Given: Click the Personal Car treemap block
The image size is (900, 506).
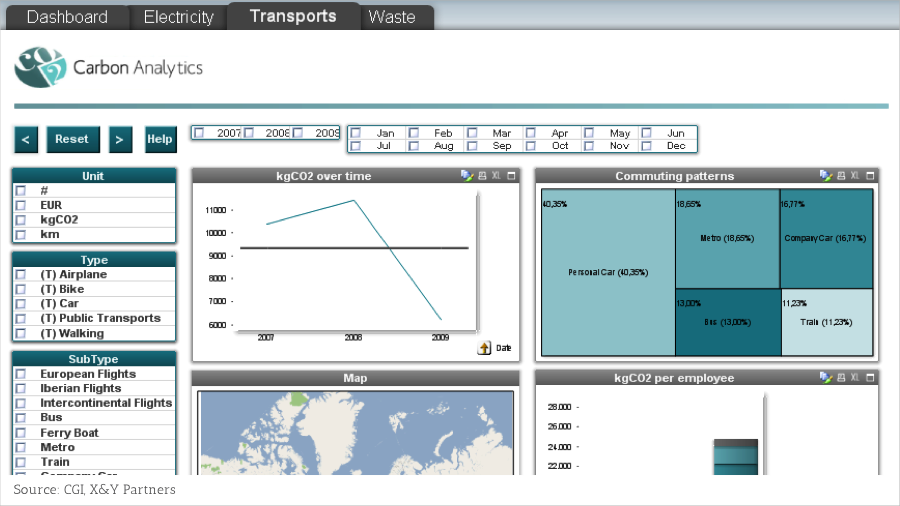Looking at the screenshot, I should click(x=608, y=272).
